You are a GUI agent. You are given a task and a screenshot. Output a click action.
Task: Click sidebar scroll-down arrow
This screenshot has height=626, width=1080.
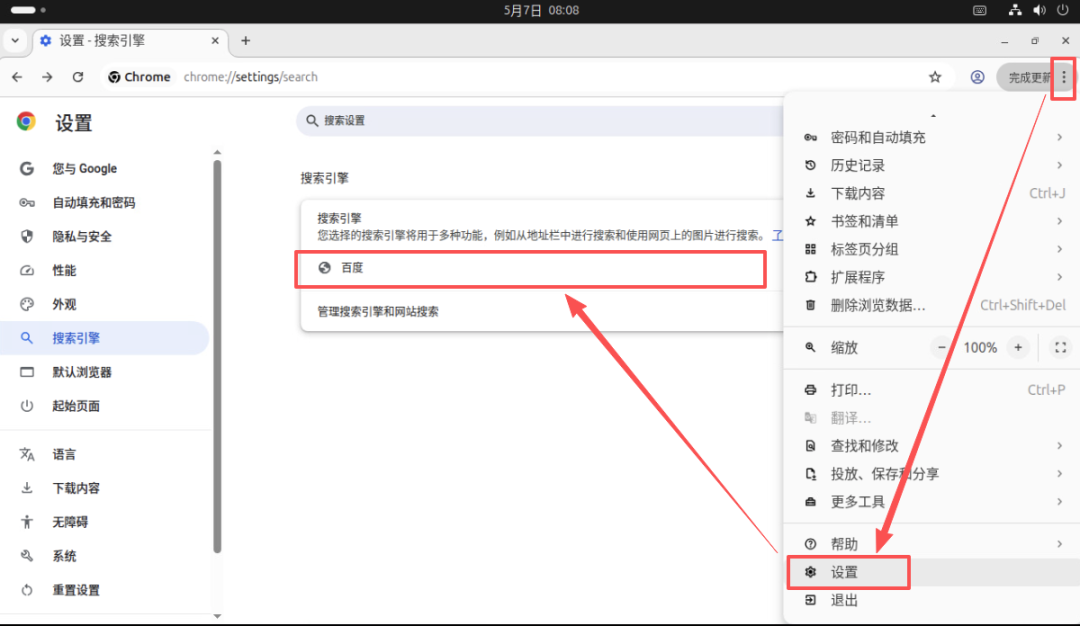(x=217, y=616)
